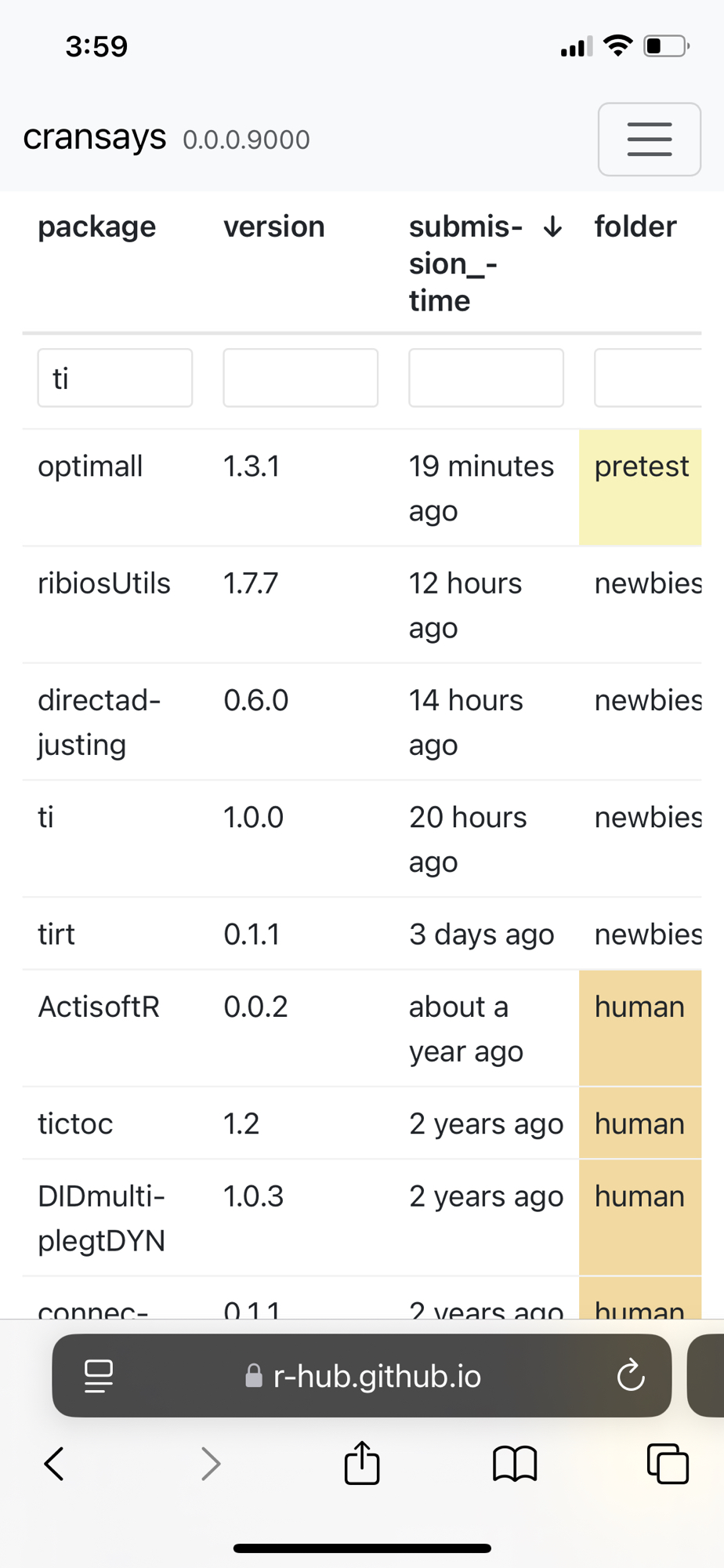724x1568 pixels.
Task: Tap the Safari forward arrow
Action: tap(210, 1463)
